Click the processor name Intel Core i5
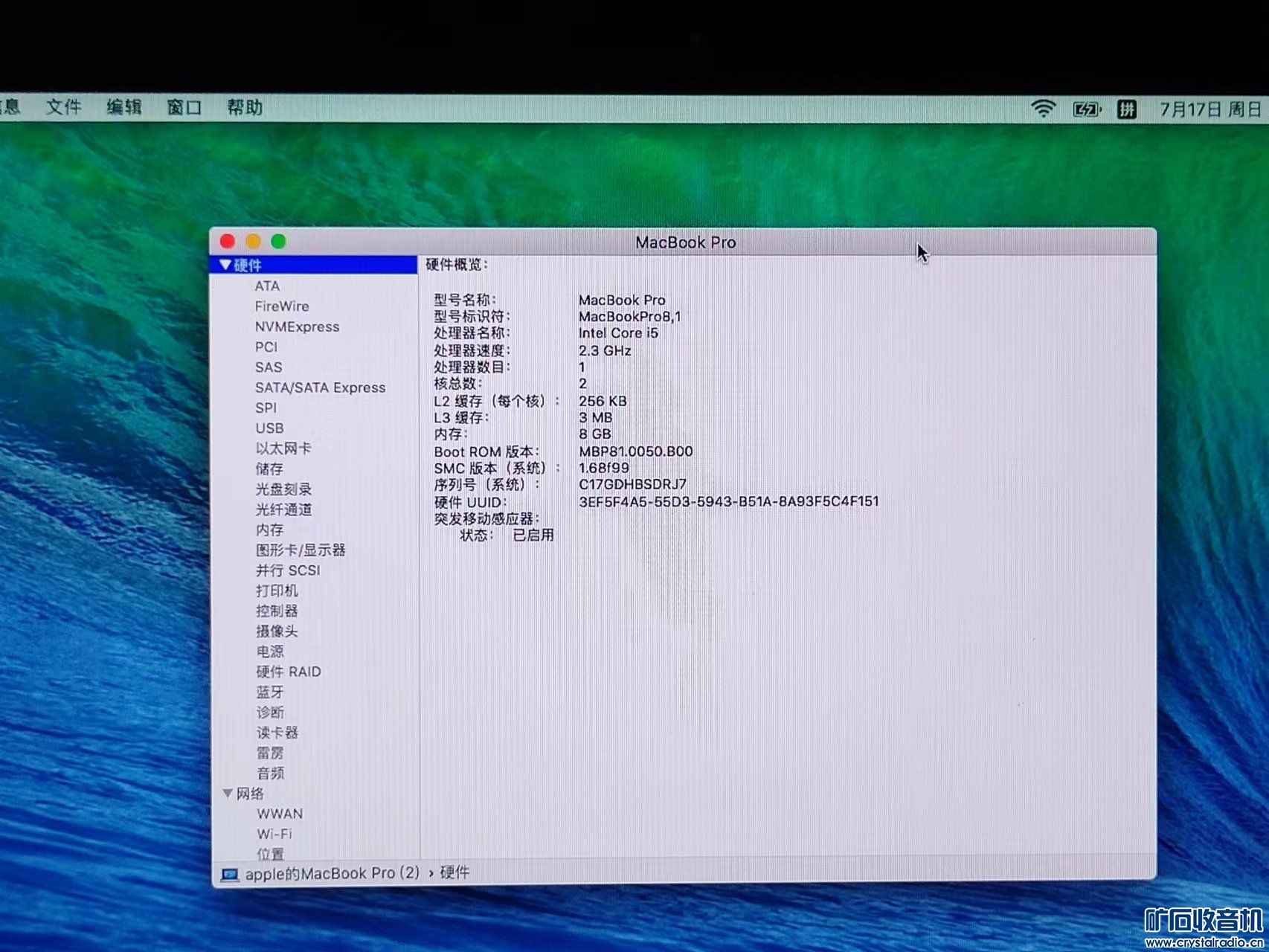Image resolution: width=1269 pixels, height=952 pixels. pos(618,333)
